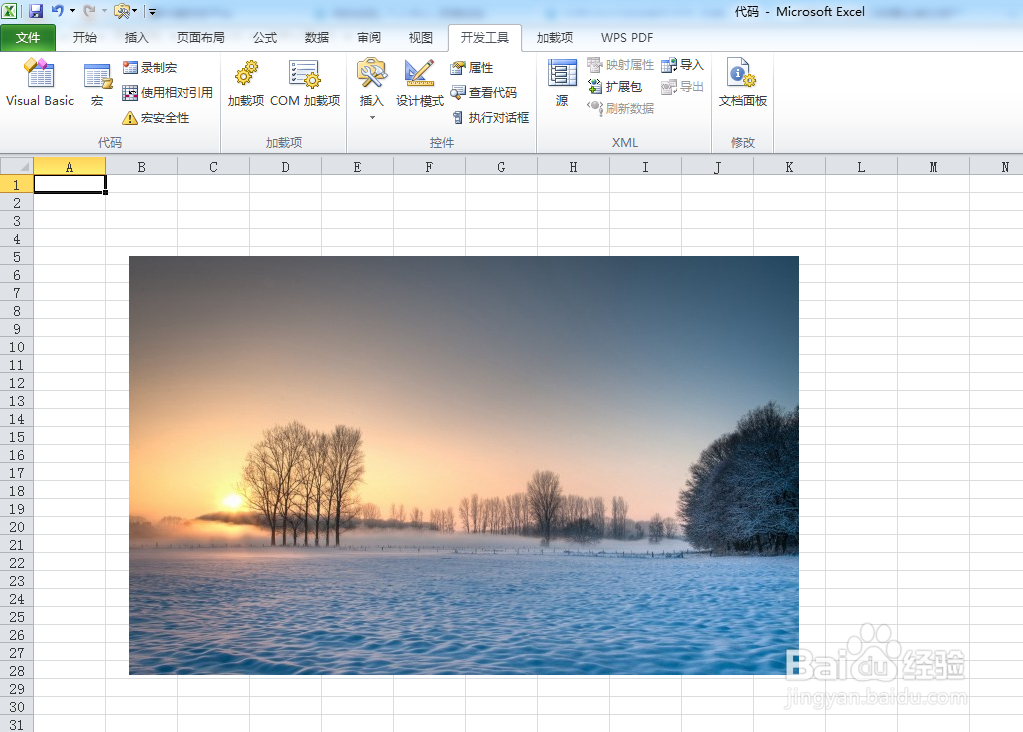Click Refresh Data (刷新数据)
The height and width of the screenshot is (732, 1023).
620,108
